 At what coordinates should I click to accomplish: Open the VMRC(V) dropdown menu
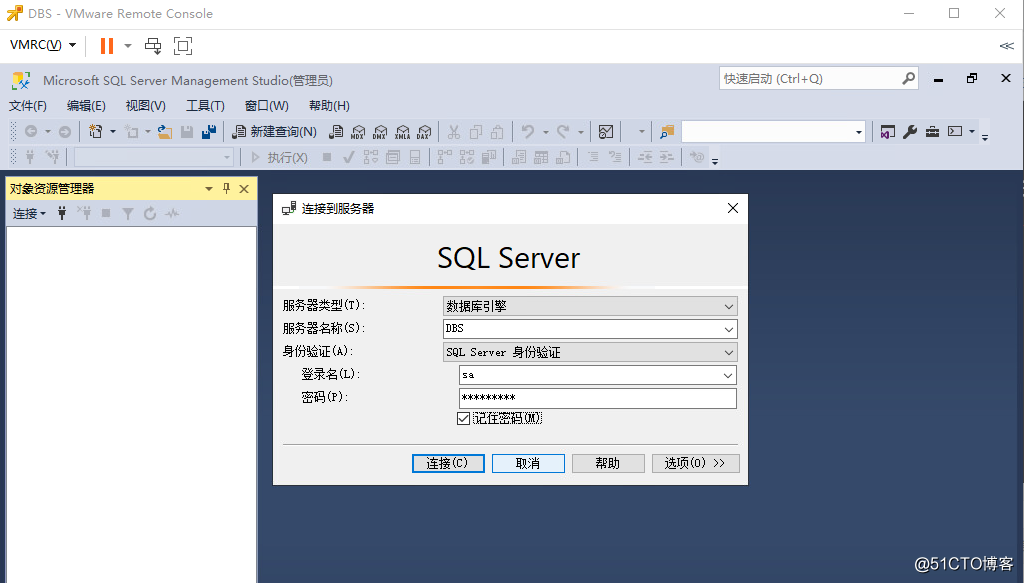click(x=43, y=45)
